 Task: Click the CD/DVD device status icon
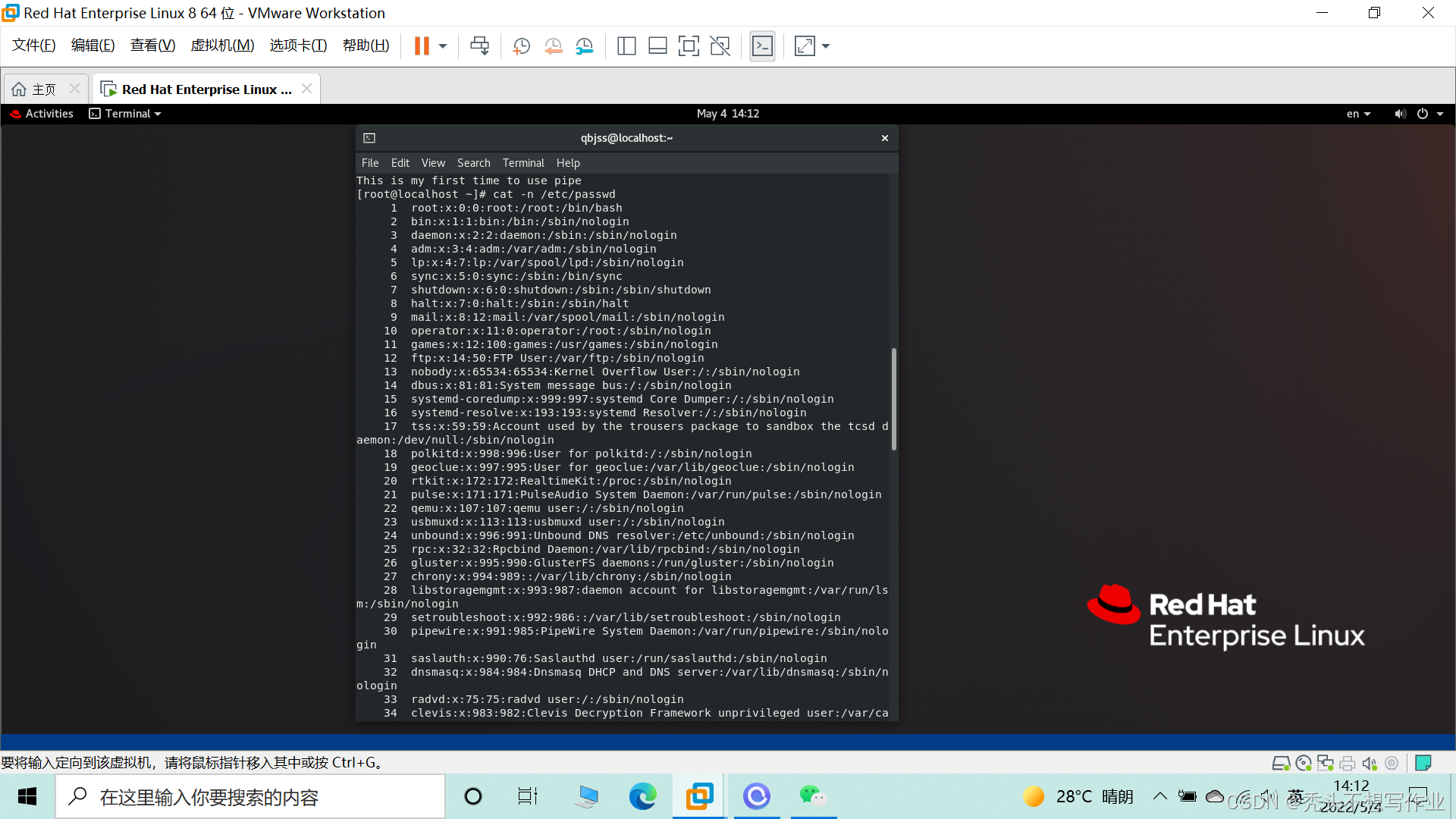(x=1303, y=763)
